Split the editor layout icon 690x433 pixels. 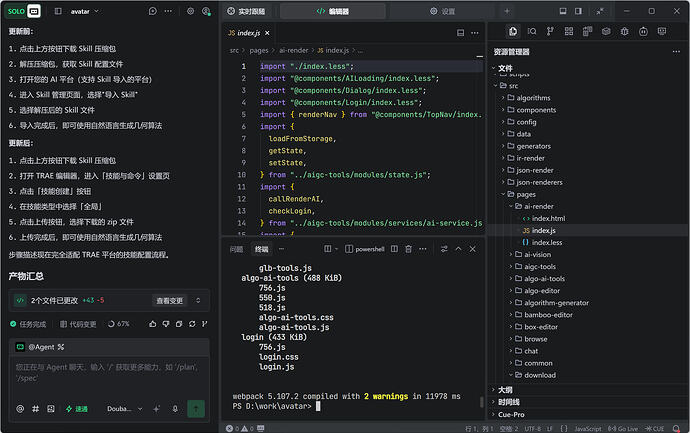pos(460,33)
